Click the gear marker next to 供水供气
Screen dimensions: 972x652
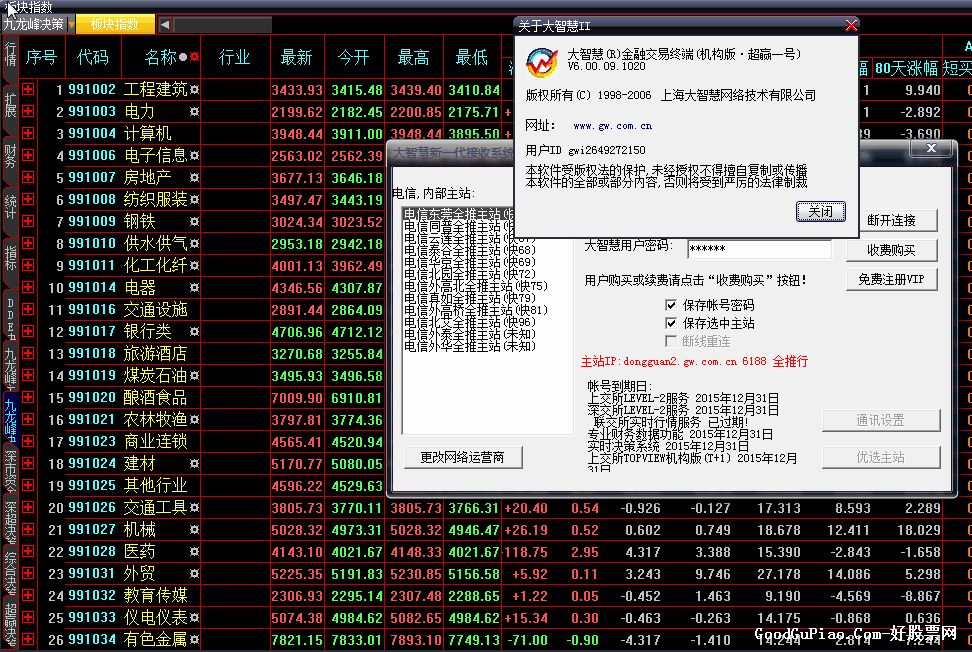point(195,244)
